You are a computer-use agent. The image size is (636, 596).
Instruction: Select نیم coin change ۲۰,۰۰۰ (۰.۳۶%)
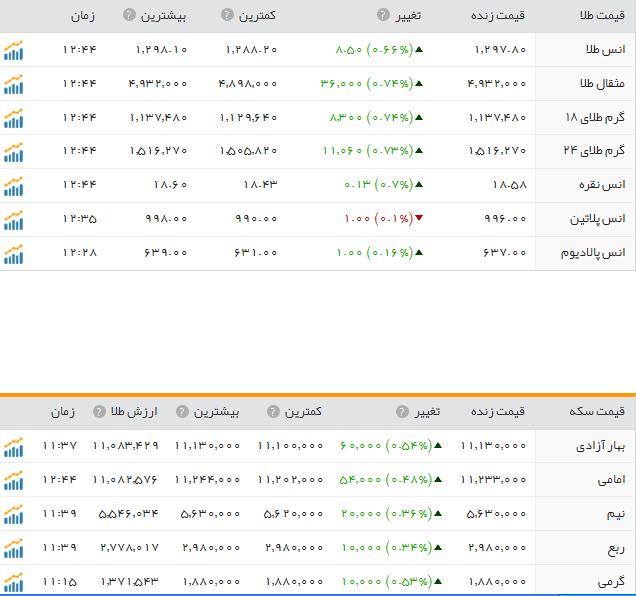coord(392,514)
